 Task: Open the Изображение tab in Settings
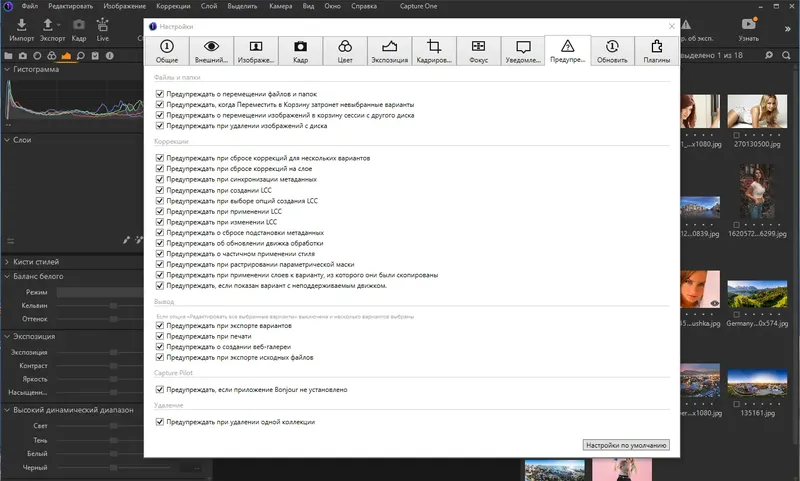(x=256, y=51)
